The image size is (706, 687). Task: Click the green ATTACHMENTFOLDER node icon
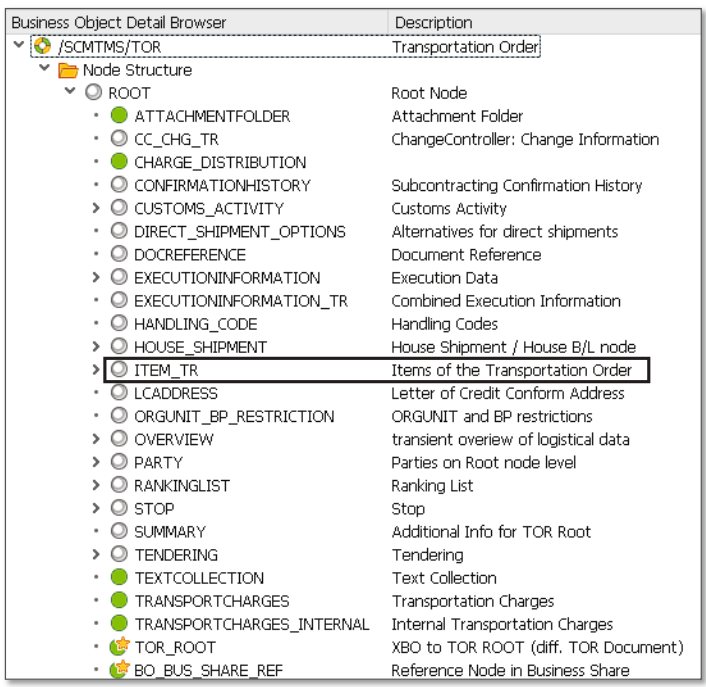[x=120, y=116]
